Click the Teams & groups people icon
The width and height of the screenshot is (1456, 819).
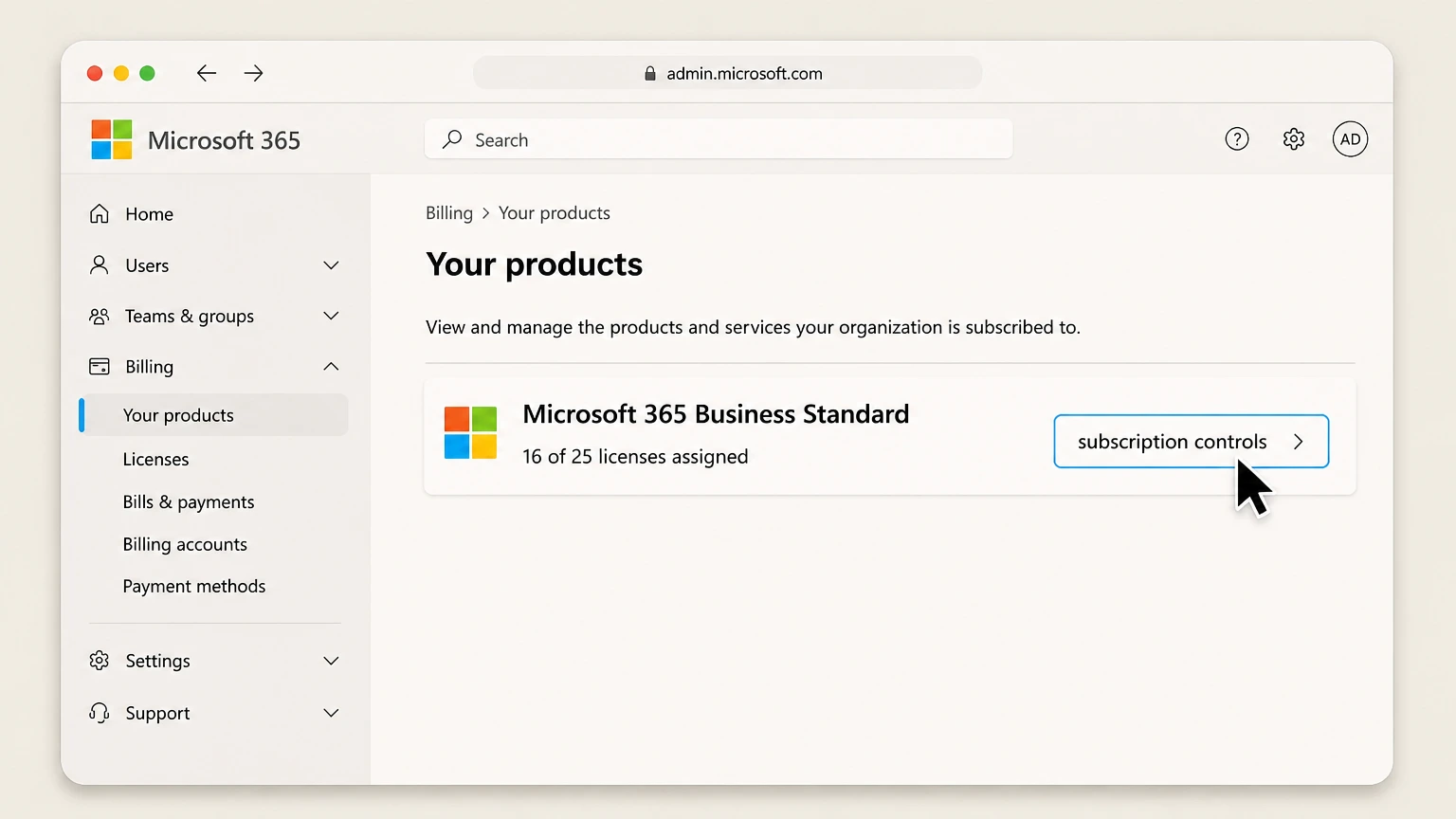pos(100,316)
